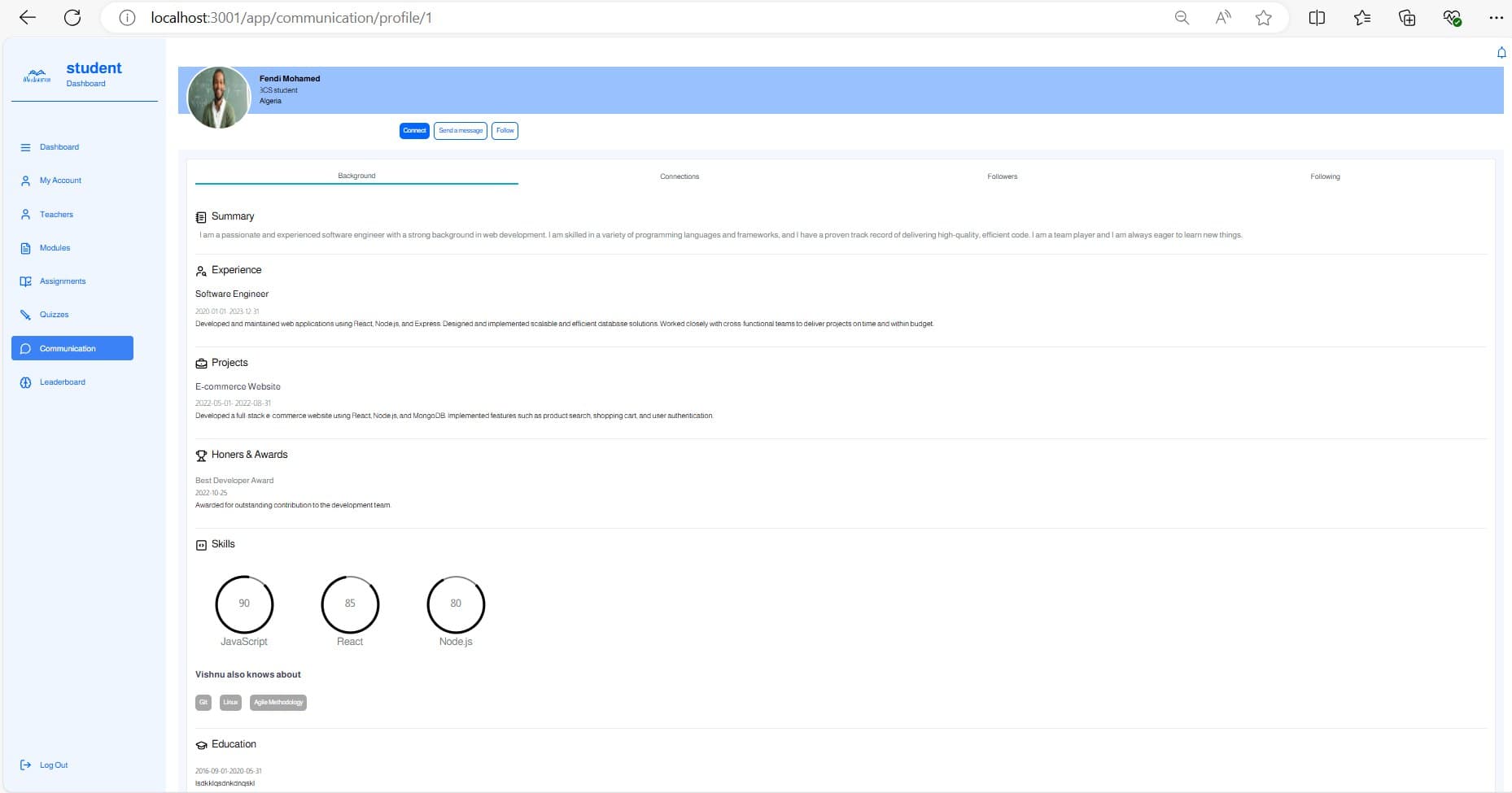Image resolution: width=1512 pixels, height=793 pixels.
Task: Select the Agile Methodology skill tag
Action: [278, 703]
